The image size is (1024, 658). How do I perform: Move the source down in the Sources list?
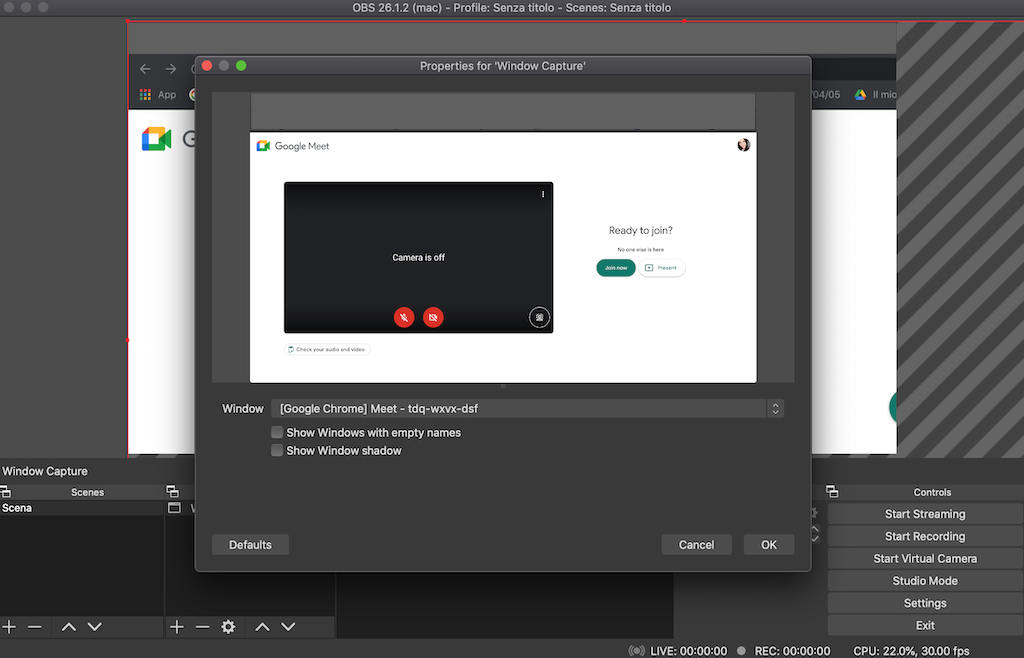(288, 627)
